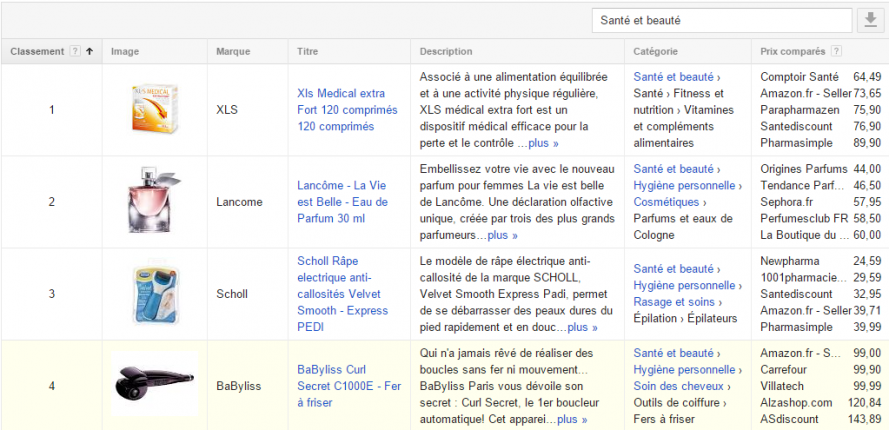Screen dimensions: 889x430
Task: Click Santediscount price entry 76,90
Action: coord(821,126)
